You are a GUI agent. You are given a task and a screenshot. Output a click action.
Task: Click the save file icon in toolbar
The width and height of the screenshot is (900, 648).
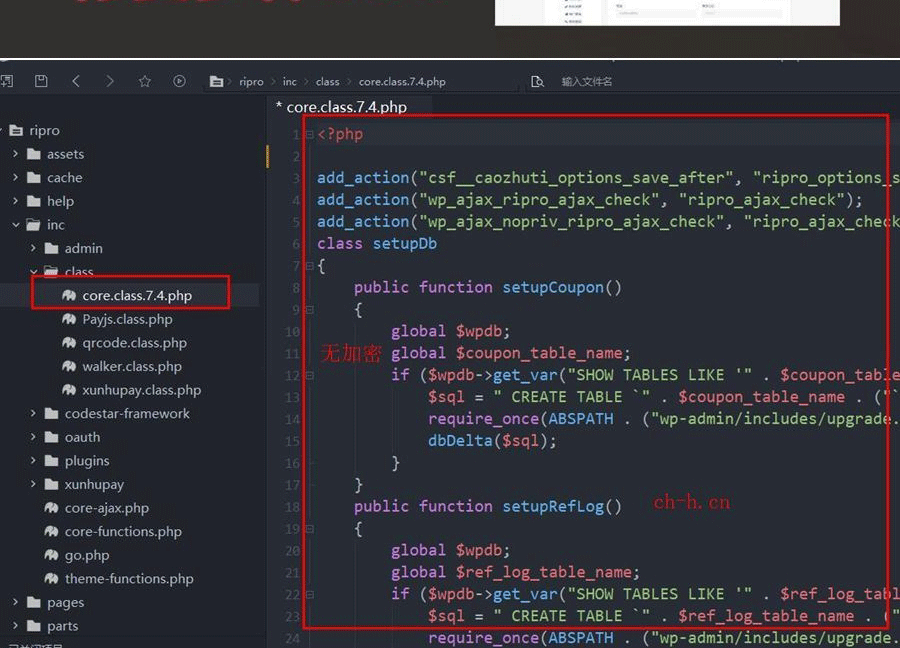pos(41,81)
